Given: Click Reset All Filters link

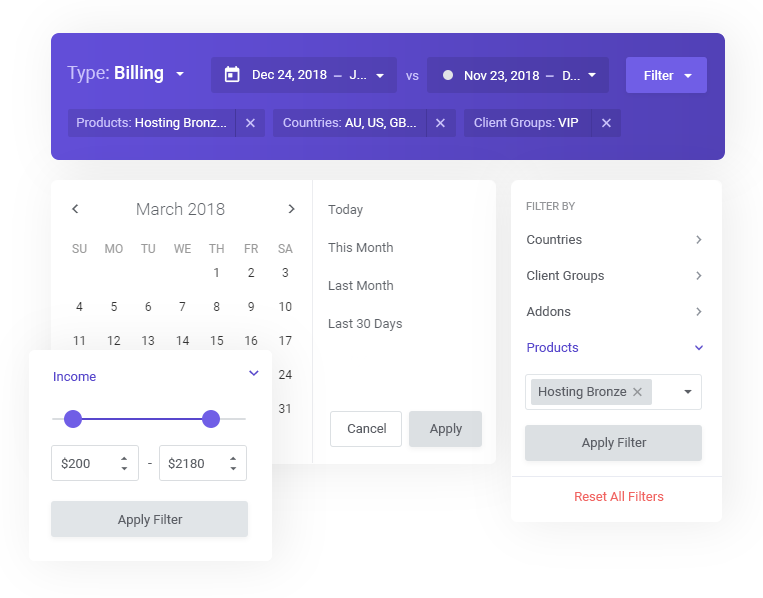Looking at the screenshot, I should pyautogui.click(x=618, y=497).
